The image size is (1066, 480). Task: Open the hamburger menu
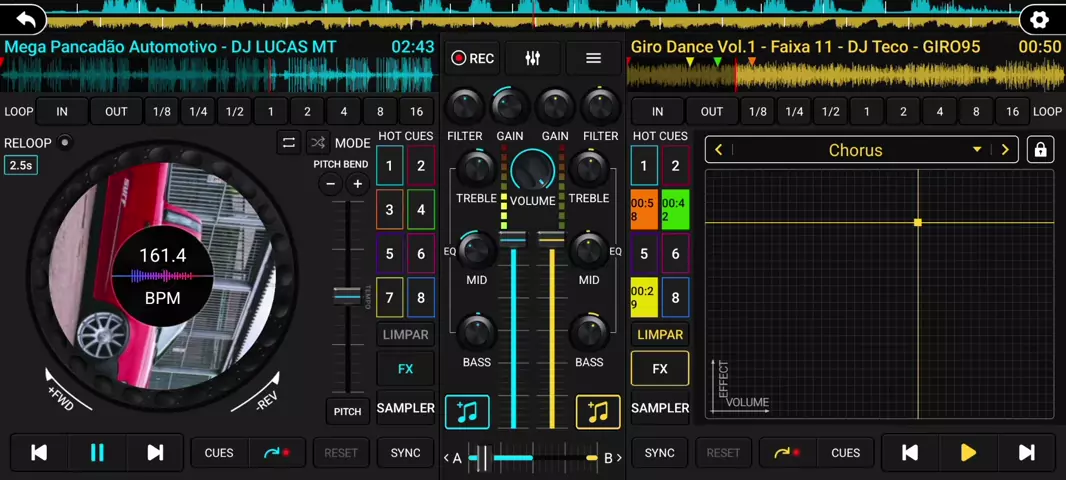[x=593, y=59]
